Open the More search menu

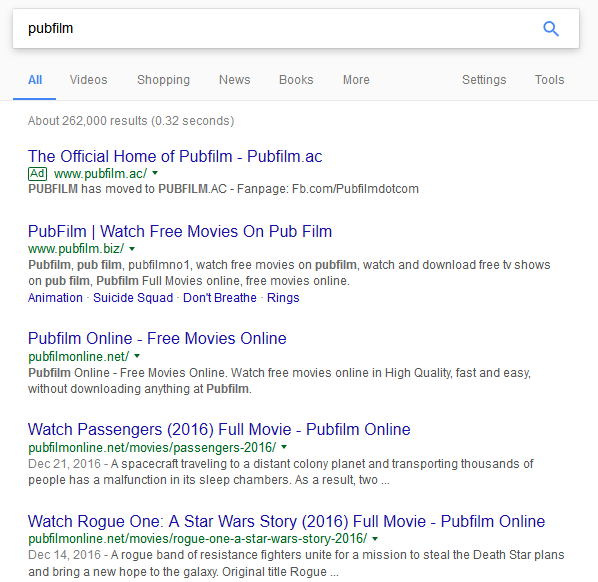356,80
